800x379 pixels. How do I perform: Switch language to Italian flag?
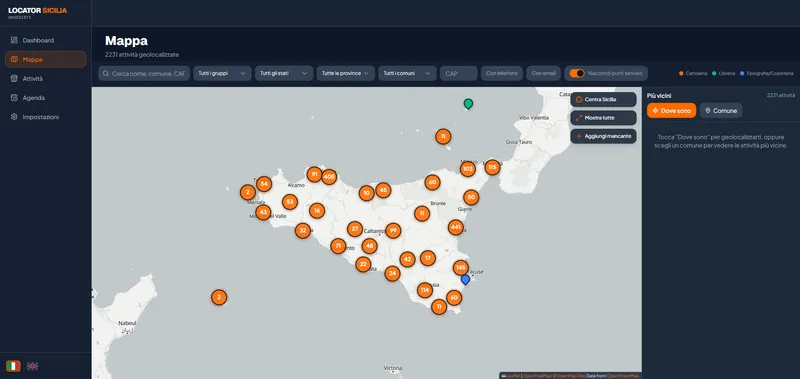(13, 366)
